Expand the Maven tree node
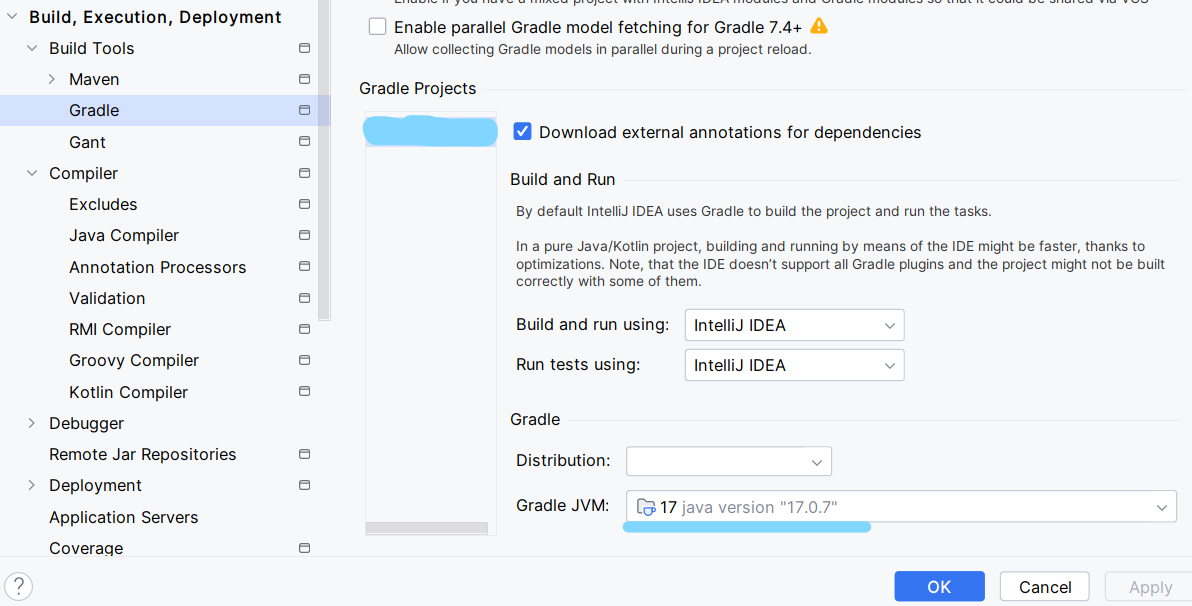Screen dimensions: 1192x606 pos(52,79)
